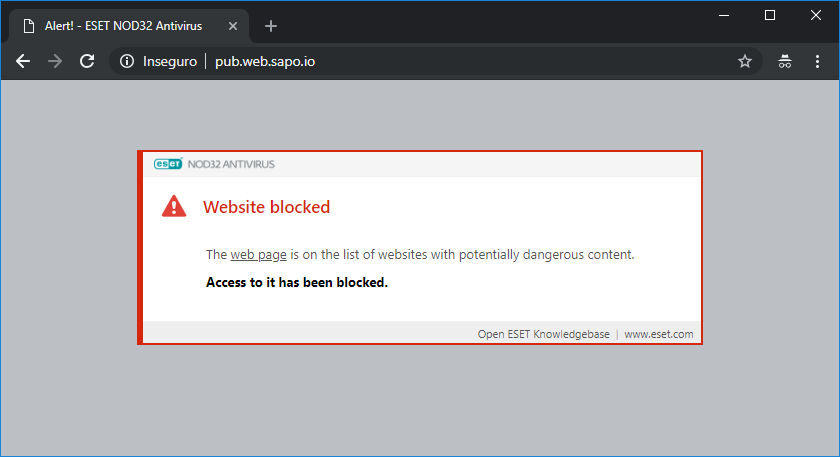Bookmark this page with the star icon
840x457 pixels.
pos(745,61)
